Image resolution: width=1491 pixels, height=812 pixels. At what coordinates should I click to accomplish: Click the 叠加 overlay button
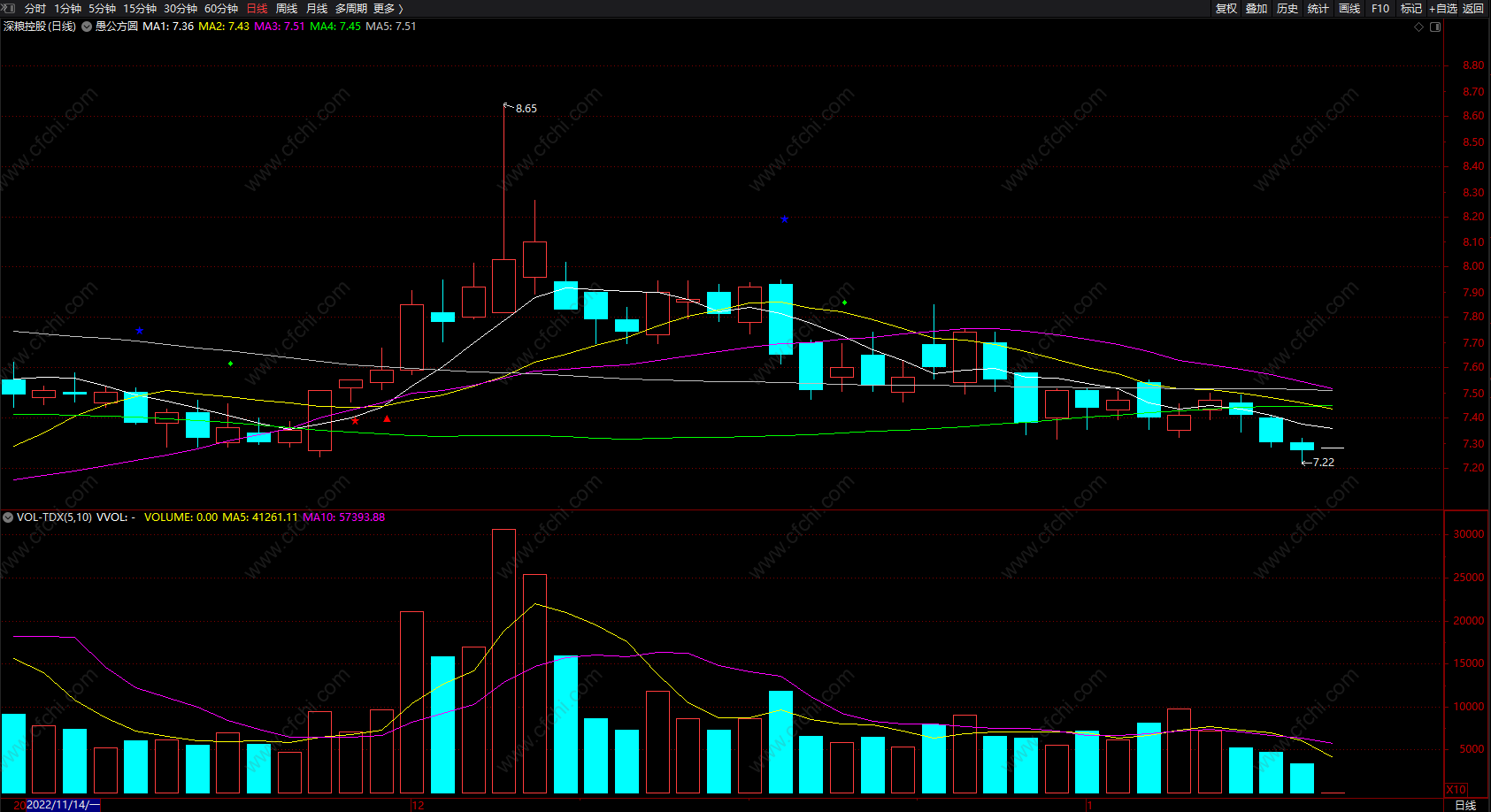1257,9
